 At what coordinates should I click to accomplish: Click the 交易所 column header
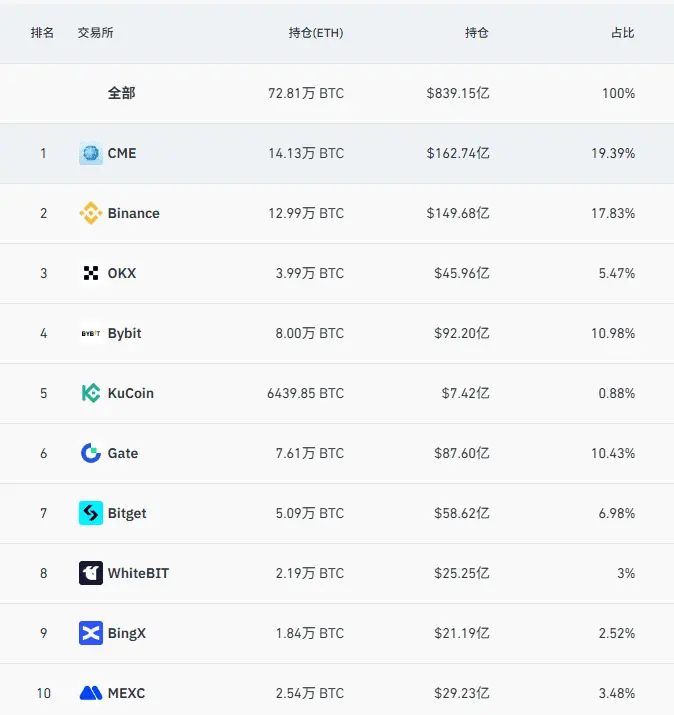[95, 33]
